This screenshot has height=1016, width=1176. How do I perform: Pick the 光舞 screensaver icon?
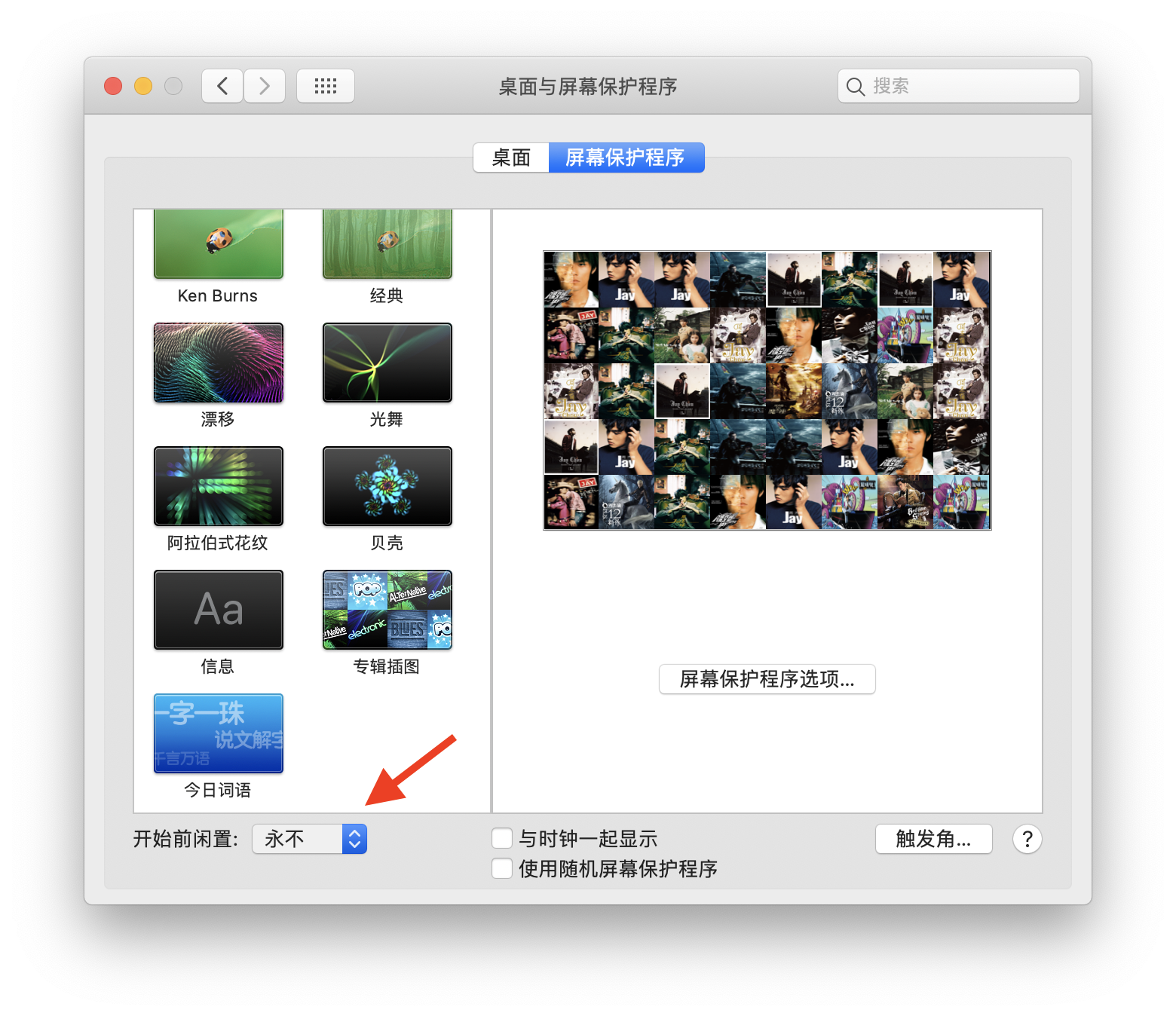pyautogui.click(x=387, y=363)
